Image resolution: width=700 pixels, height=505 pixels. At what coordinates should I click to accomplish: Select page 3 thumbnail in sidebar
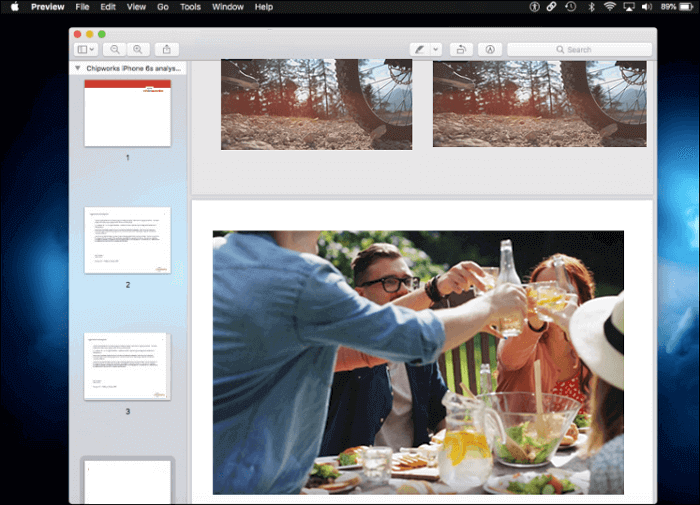coord(127,366)
